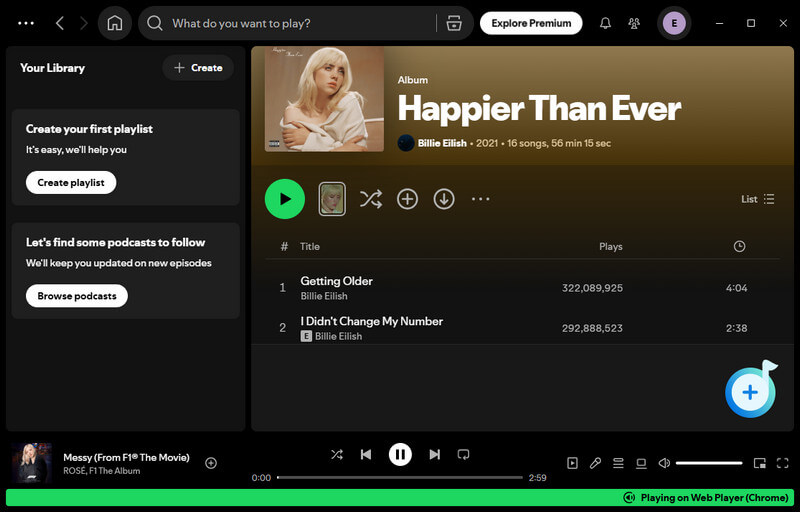Click Playing on Web Player (Chrome) bar
800x512 pixels.
(x=399, y=498)
